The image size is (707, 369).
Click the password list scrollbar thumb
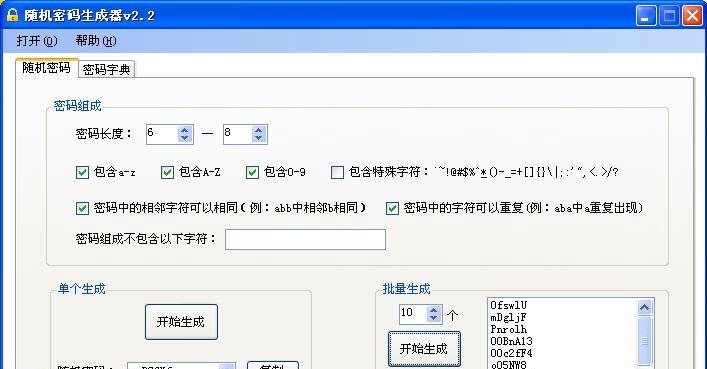[x=645, y=341]
